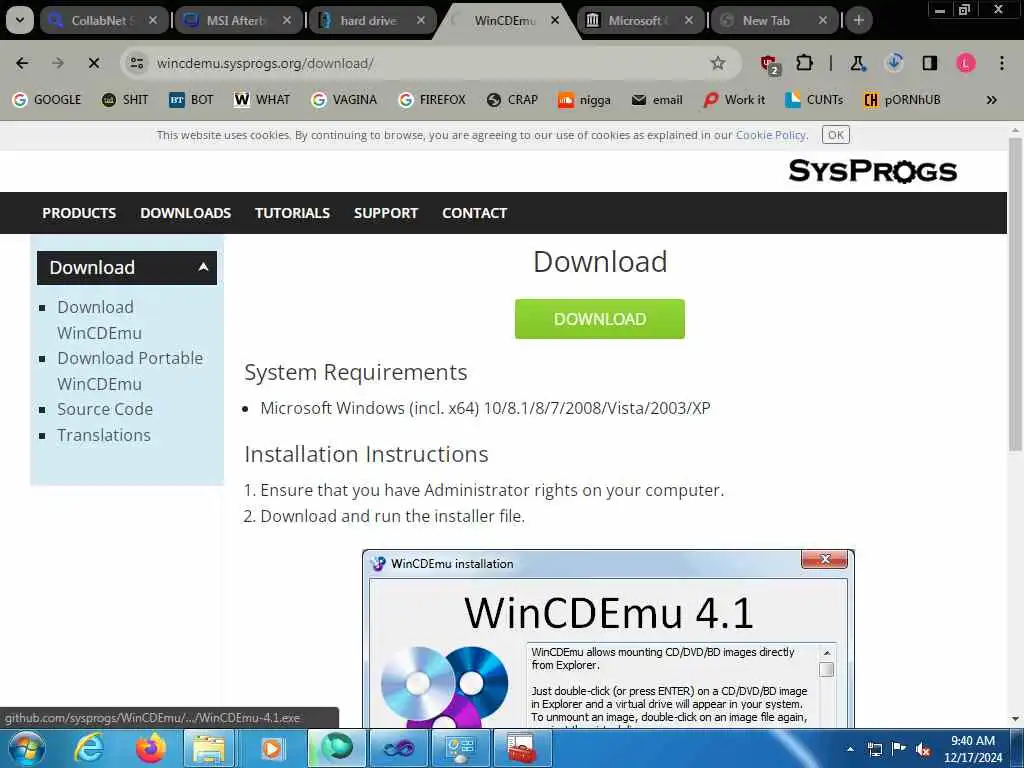Viewport: 1024px width, 768px height.
Task: Switch to the CollabNet tab
Action: coord(103,21)
